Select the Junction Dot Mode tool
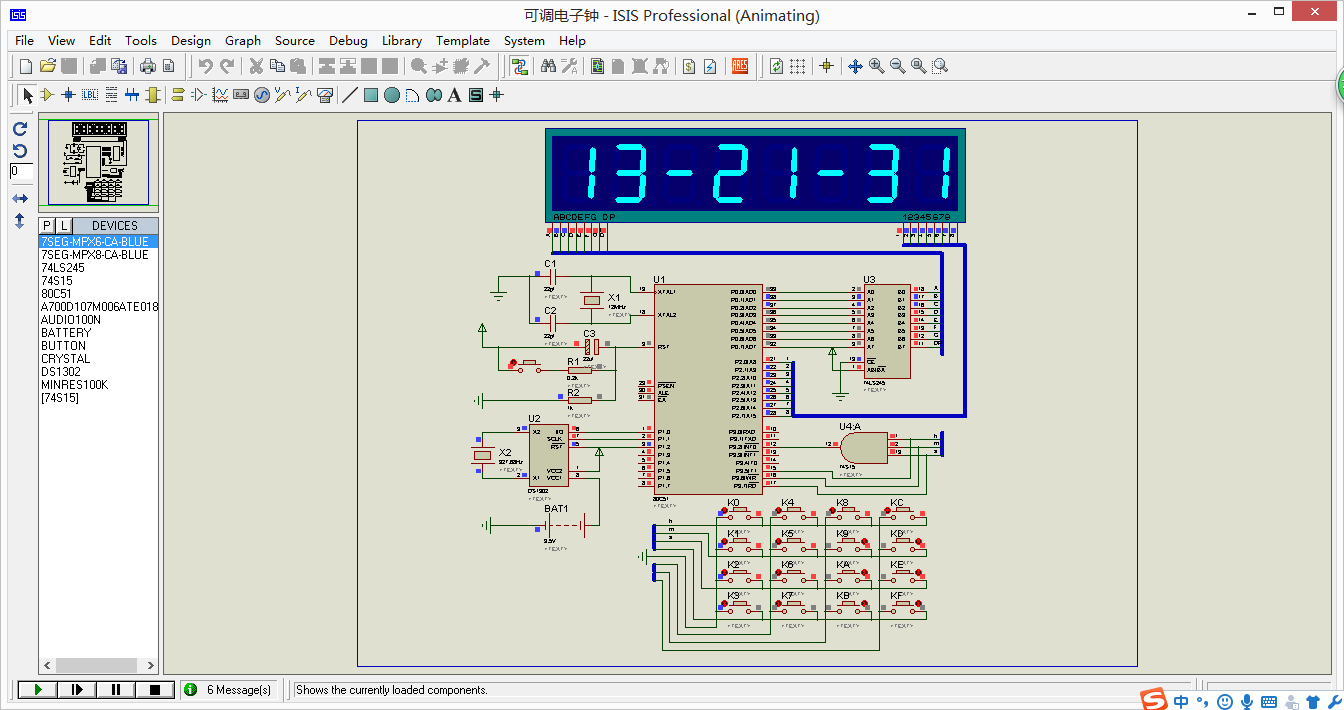This screenshot has width=1344, height=710. pyautogui.click(x=68, y=95)
